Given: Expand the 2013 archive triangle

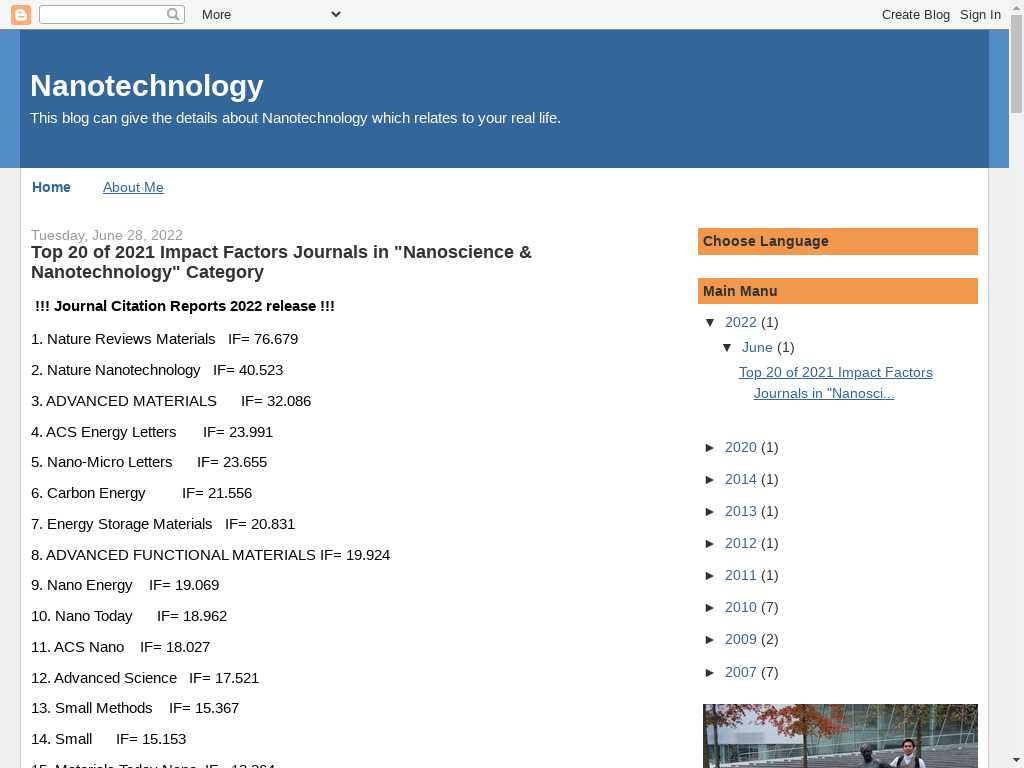Looking at the screenshot, I should point(711,511).
